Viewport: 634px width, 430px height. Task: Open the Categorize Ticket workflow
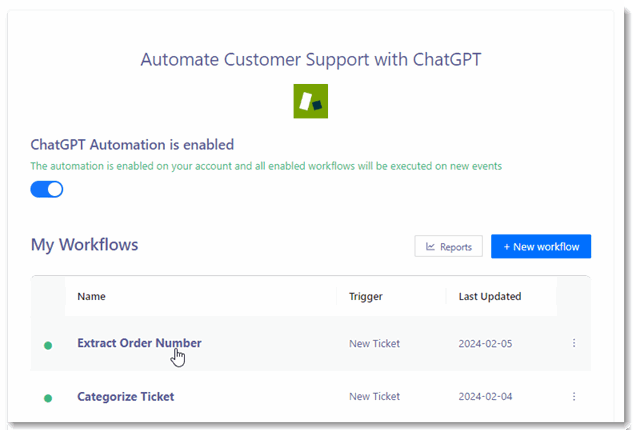pos(126,396)
